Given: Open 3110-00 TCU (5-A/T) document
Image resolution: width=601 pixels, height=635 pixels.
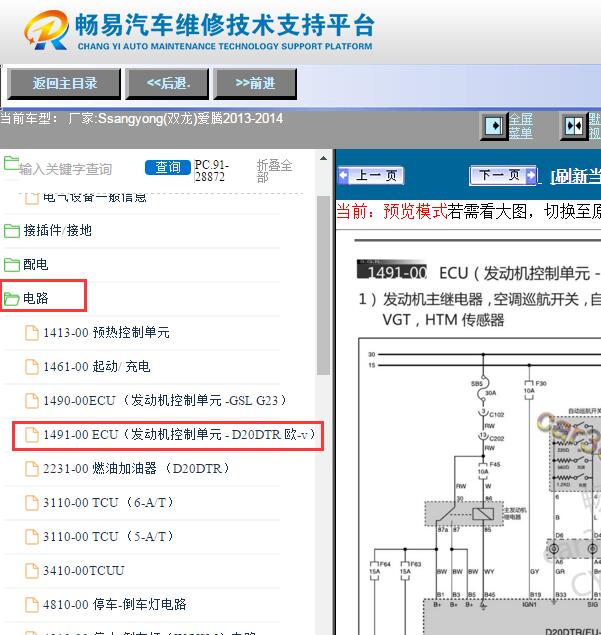Looking at the screenshot, I should coord(108,537).
